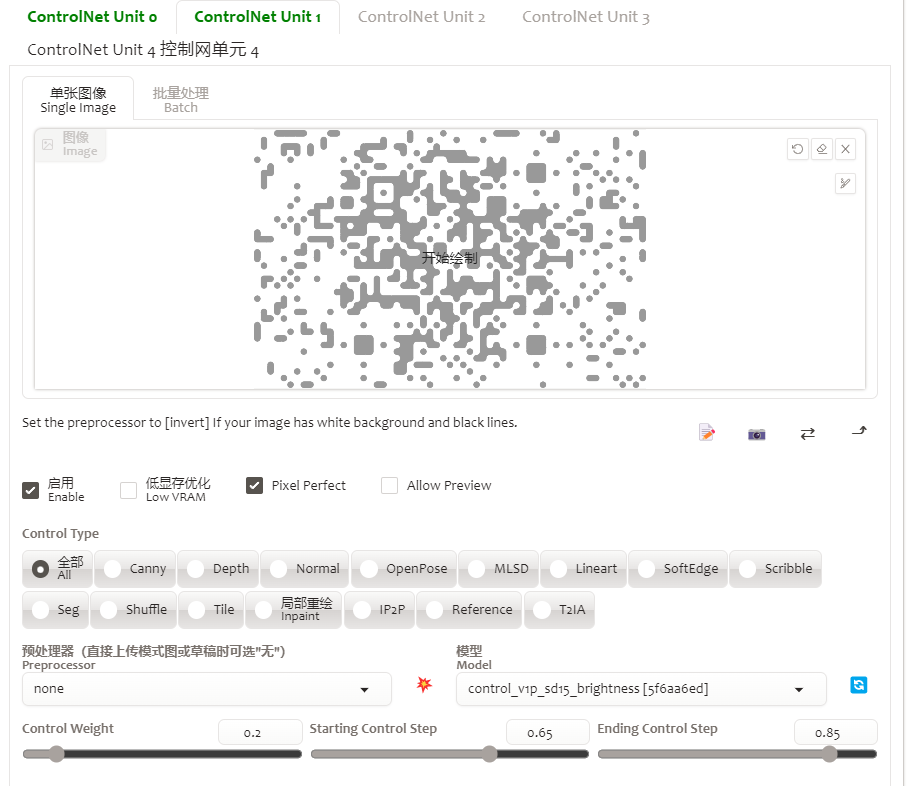Open new canvas with the notepad pencil icon
Viewport: 913px width, 786px height.
pos(706,433)
